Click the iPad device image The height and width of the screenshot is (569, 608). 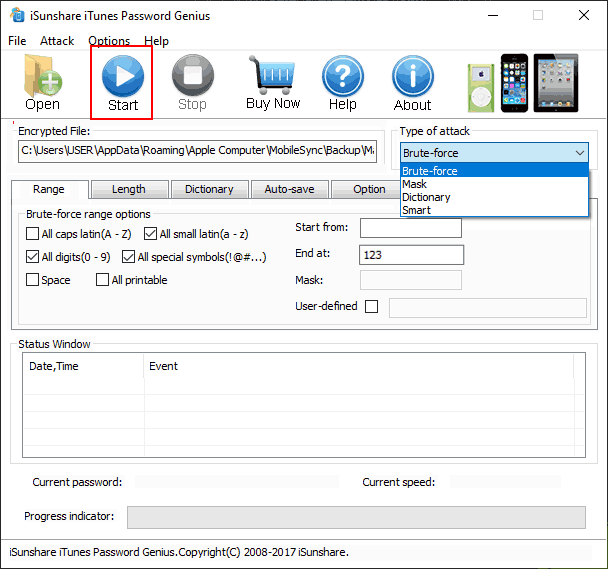pos(556,83)
